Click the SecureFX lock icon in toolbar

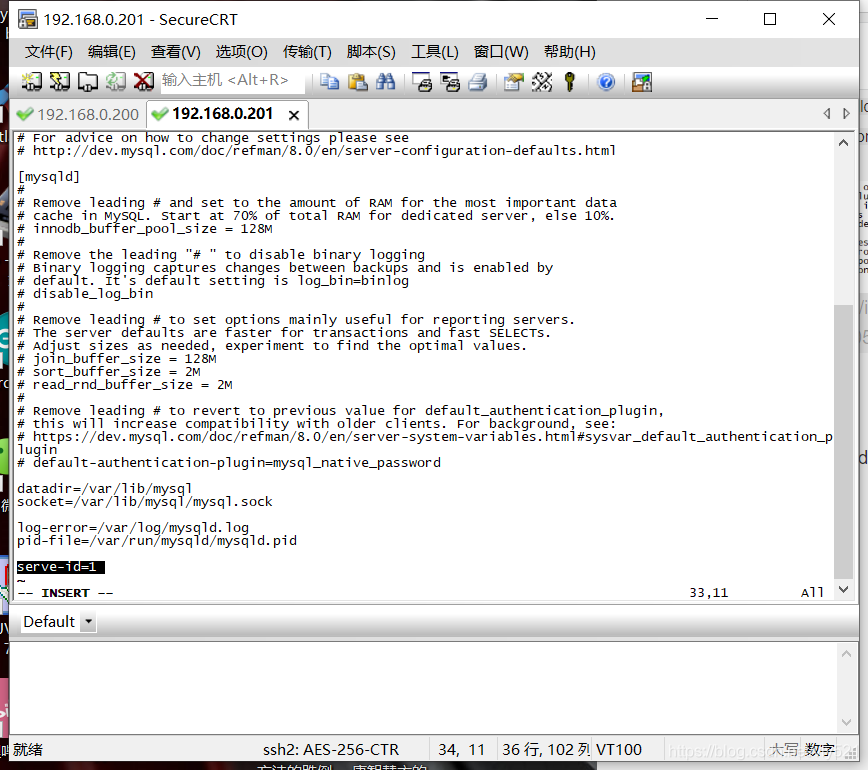point(642,82)
